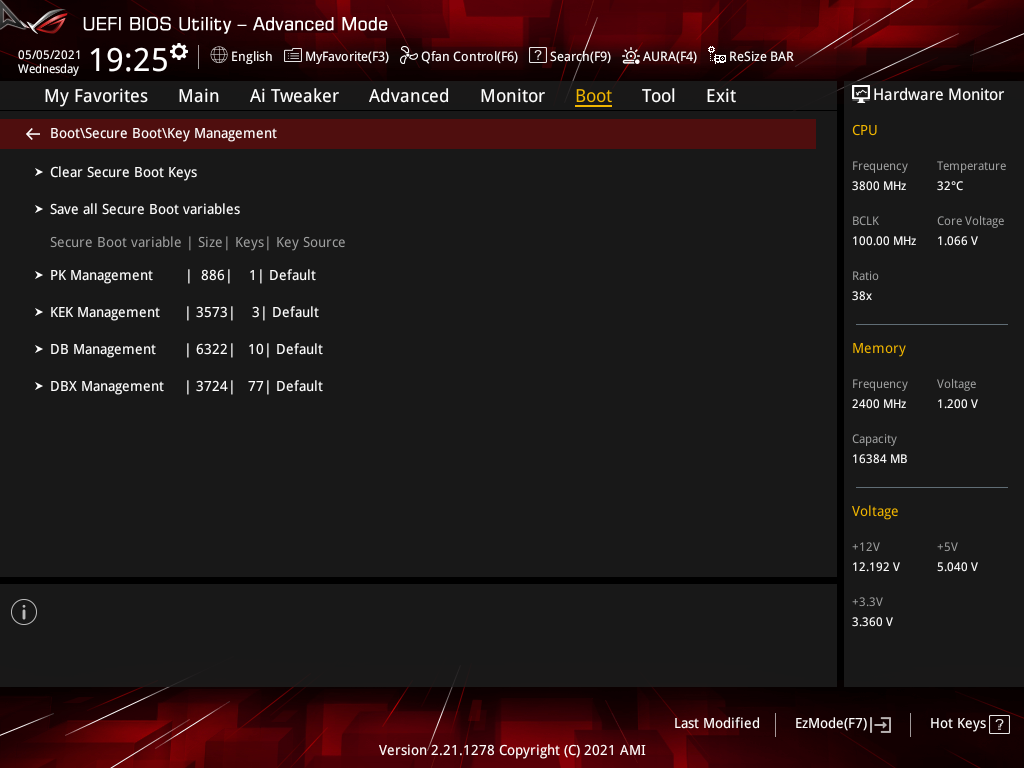Image resolution: width=1024 pixels, height=768 pixels.
Task: Open the MyFavorite list icon
Action: click(x=293, y=56)
